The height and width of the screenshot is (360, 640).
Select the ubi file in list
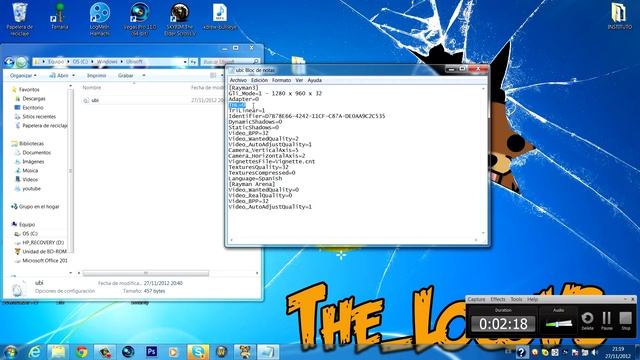pos(95,100)
